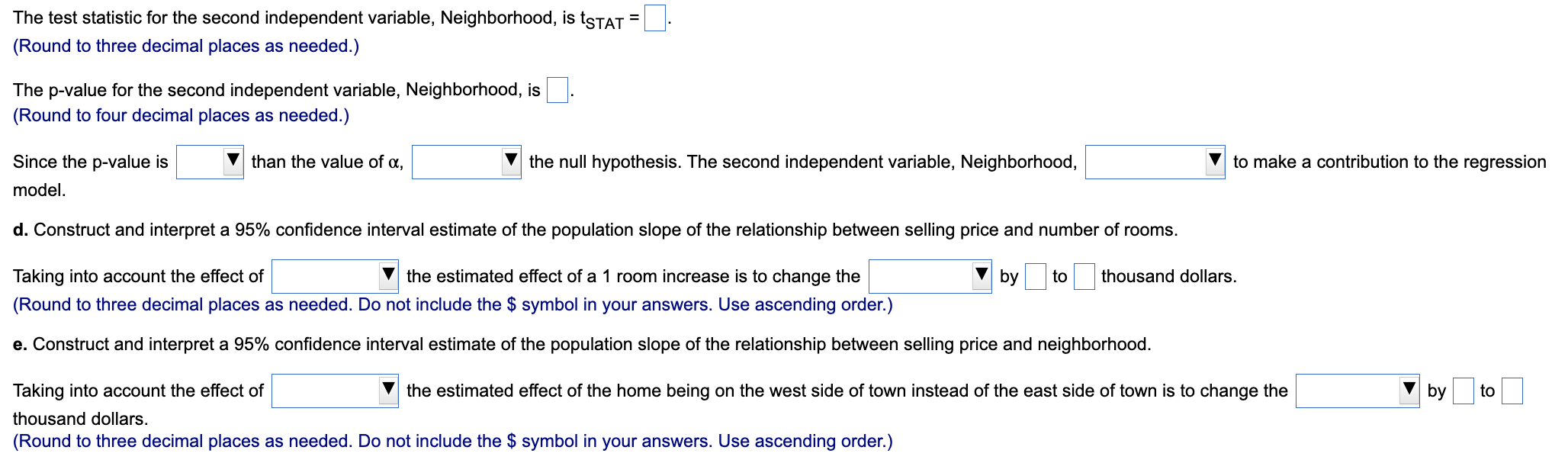The width and height of the screenshot is (1568, 476).
Task: Click the upper confidence bound box in part d
Action: [x=1083, y=277]
